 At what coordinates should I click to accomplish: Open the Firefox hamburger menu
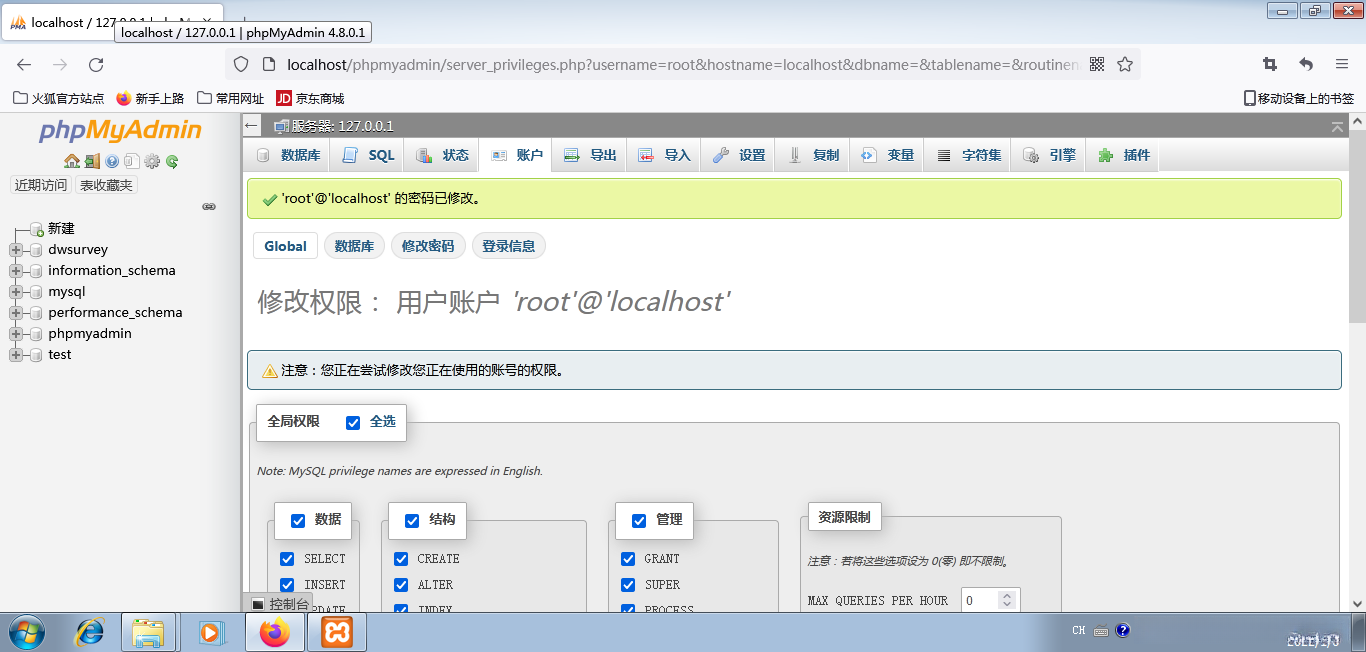pos(1342,64)
